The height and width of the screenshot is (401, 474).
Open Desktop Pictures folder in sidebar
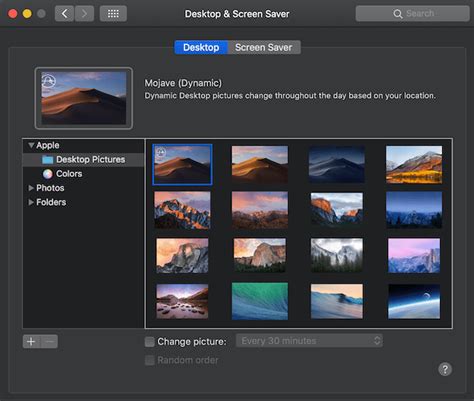click(x=83, y=159)
